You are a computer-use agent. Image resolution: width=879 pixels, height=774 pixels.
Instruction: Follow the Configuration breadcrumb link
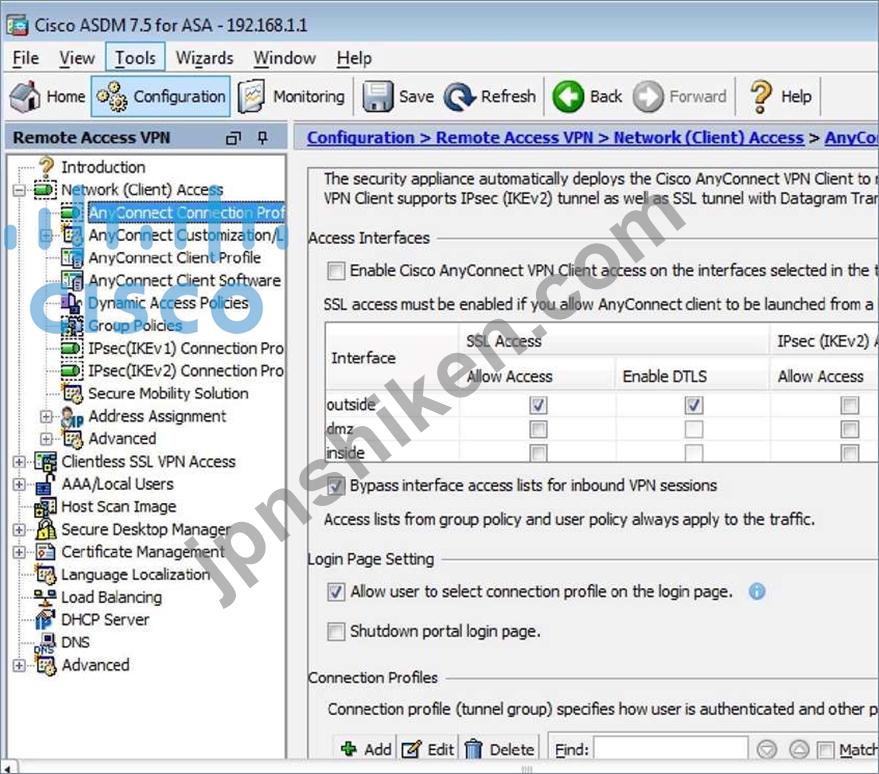coord(360,138)
